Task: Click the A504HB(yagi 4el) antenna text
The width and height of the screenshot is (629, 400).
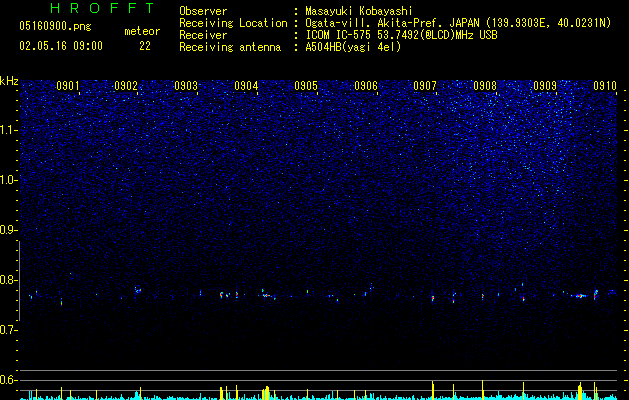Action: [353, 47]
